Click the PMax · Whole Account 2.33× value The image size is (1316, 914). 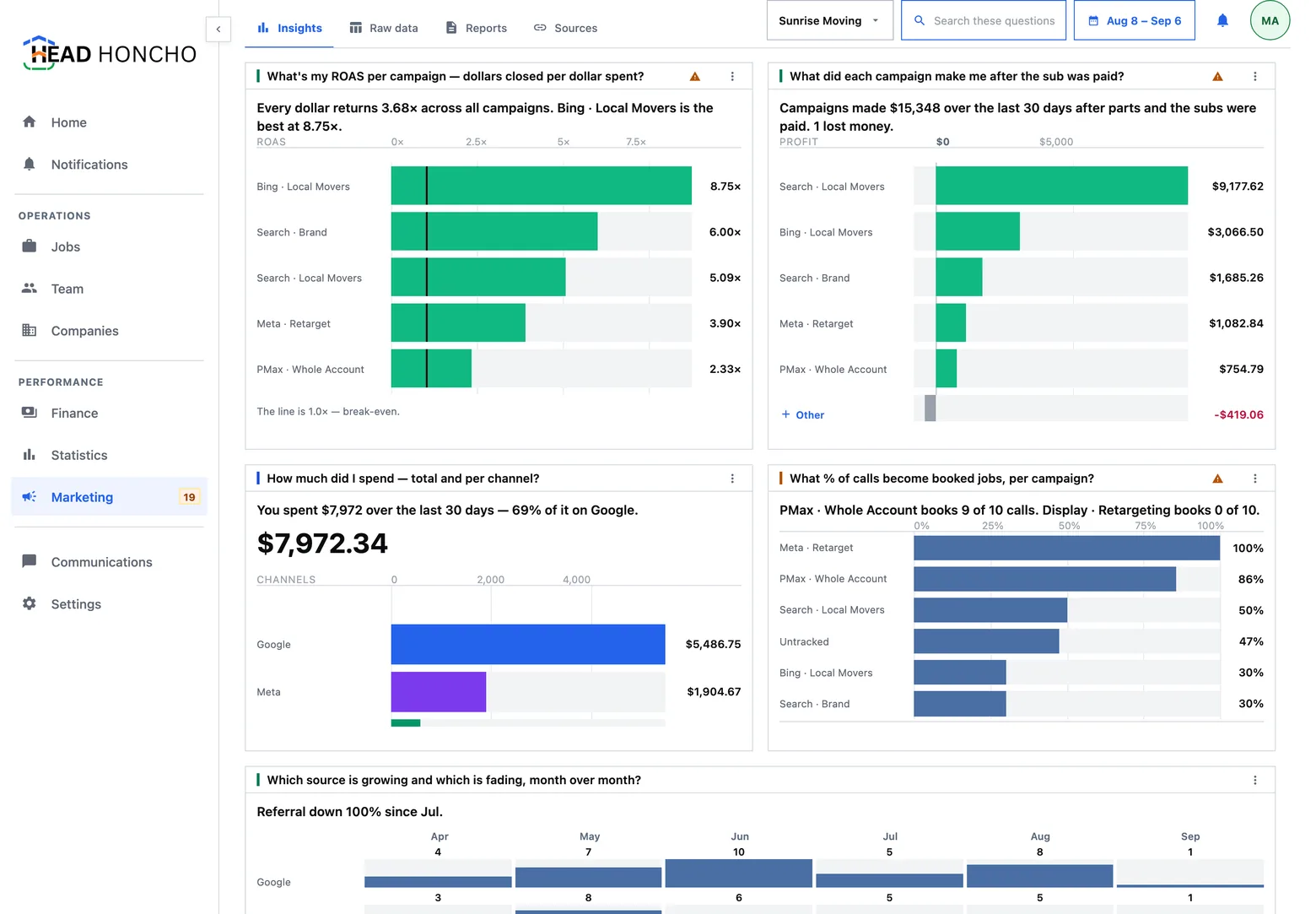pos(725,369)
